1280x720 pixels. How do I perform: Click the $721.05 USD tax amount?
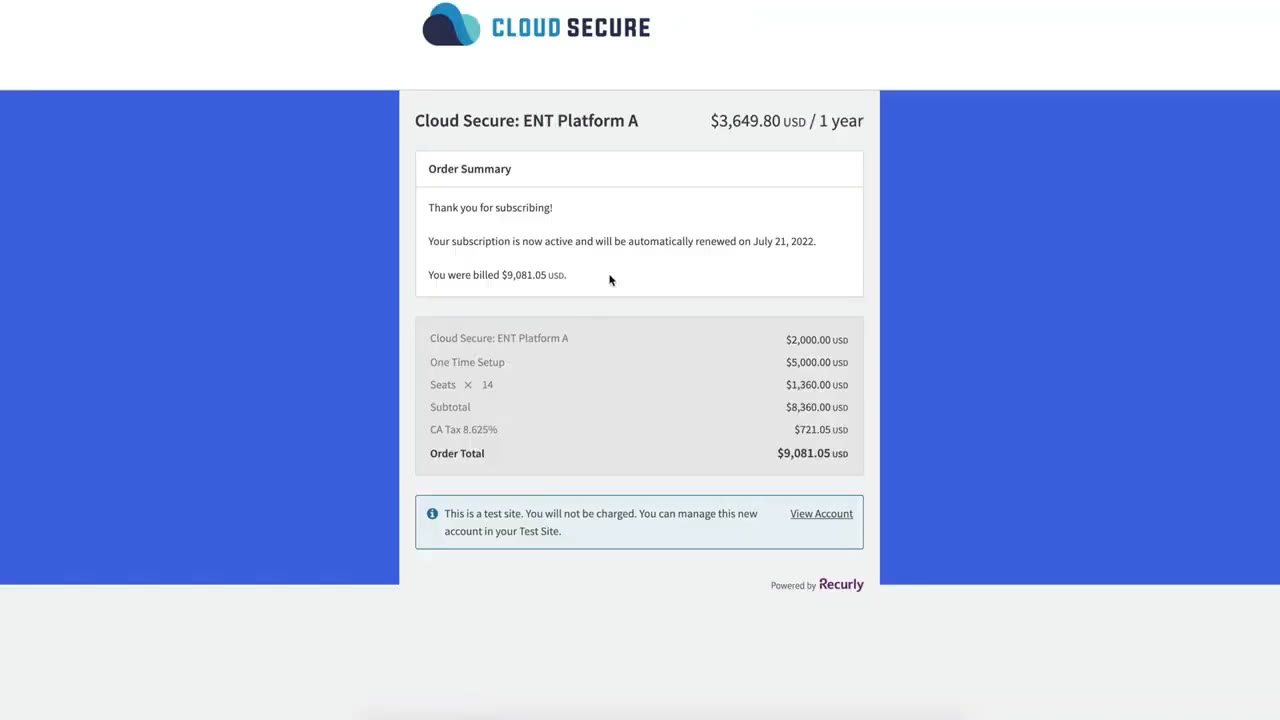tap(821, 430)
